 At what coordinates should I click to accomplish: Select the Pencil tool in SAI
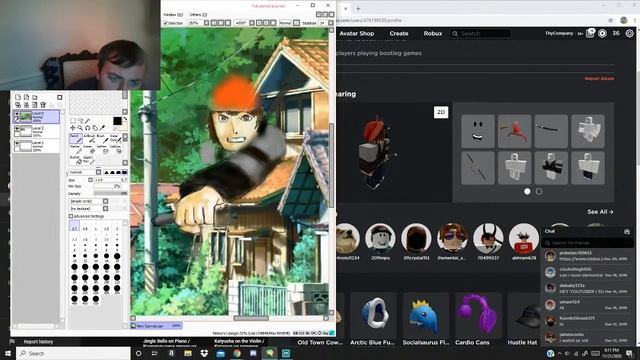tap(76, 139)
